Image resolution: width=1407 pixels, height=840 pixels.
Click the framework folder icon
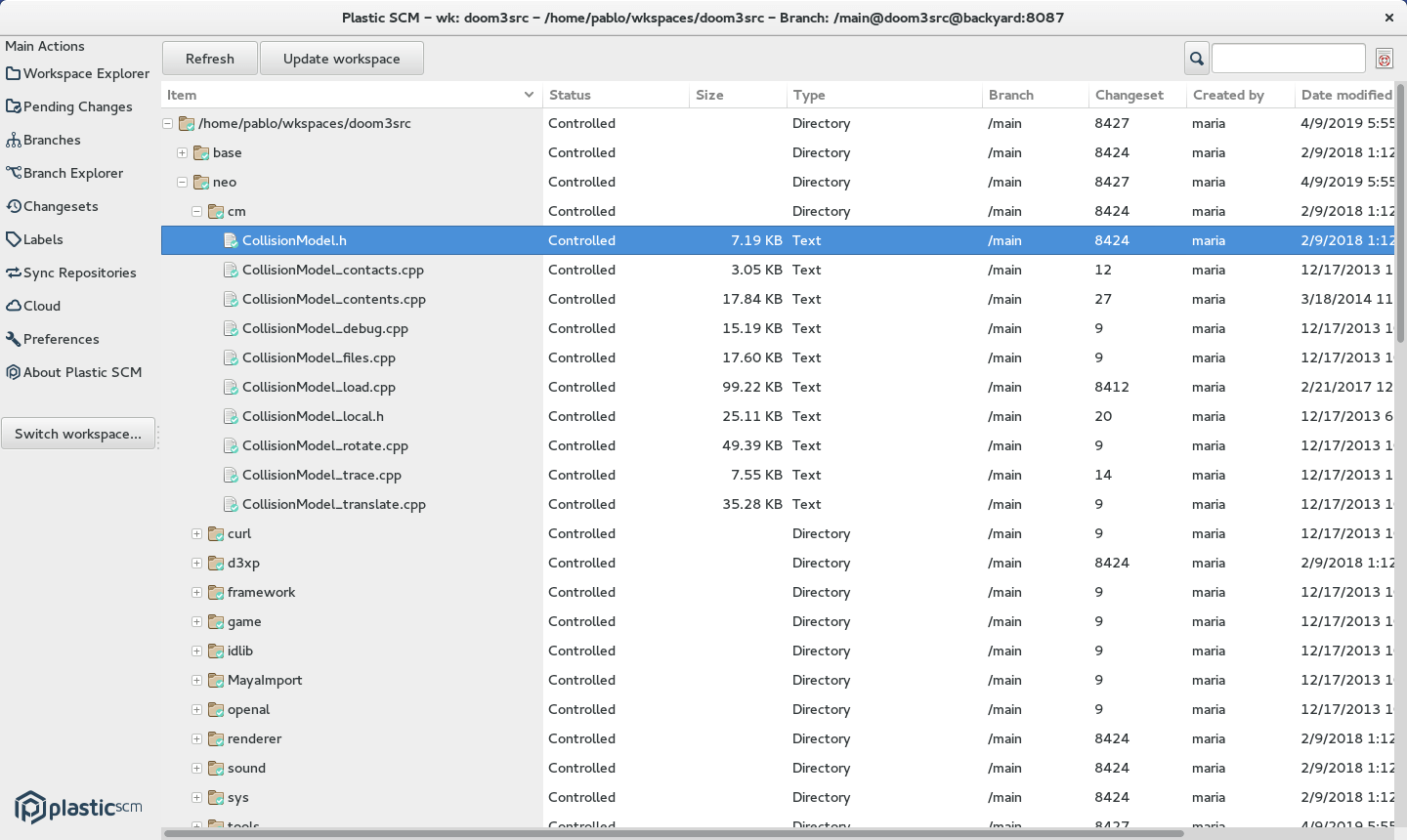[216, 592]
